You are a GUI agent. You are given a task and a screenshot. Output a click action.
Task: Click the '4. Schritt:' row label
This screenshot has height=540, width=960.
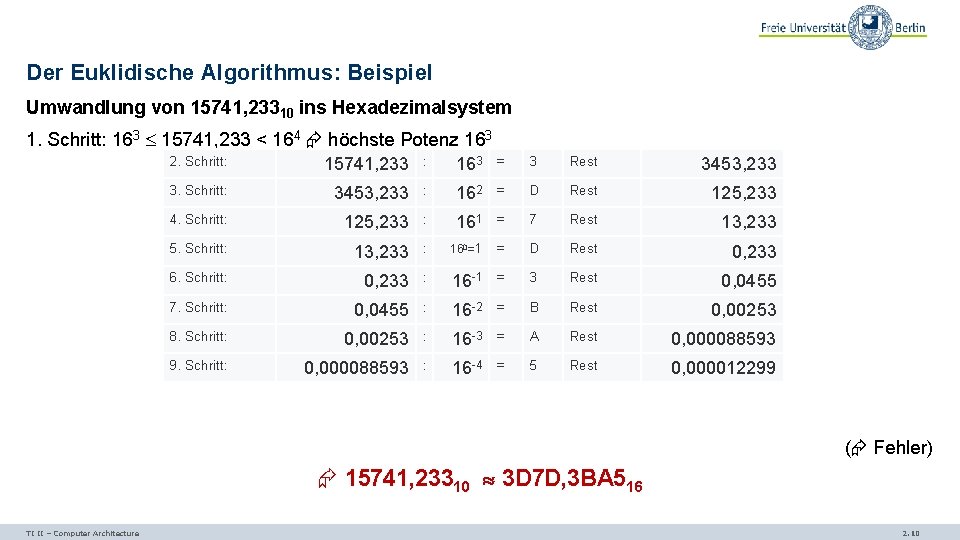[198, 219]
